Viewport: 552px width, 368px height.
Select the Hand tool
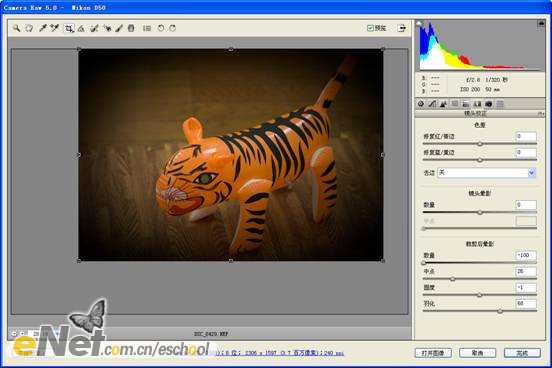tap(29, 28)
